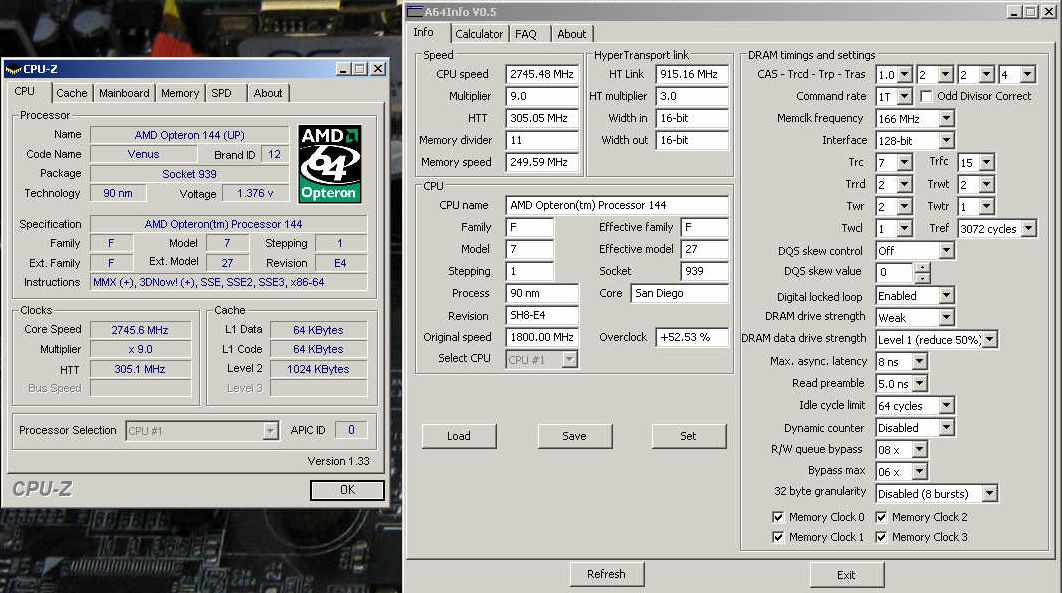
Task: Switch to the CPU-Z Cache tab
Action: pos(72,93)
